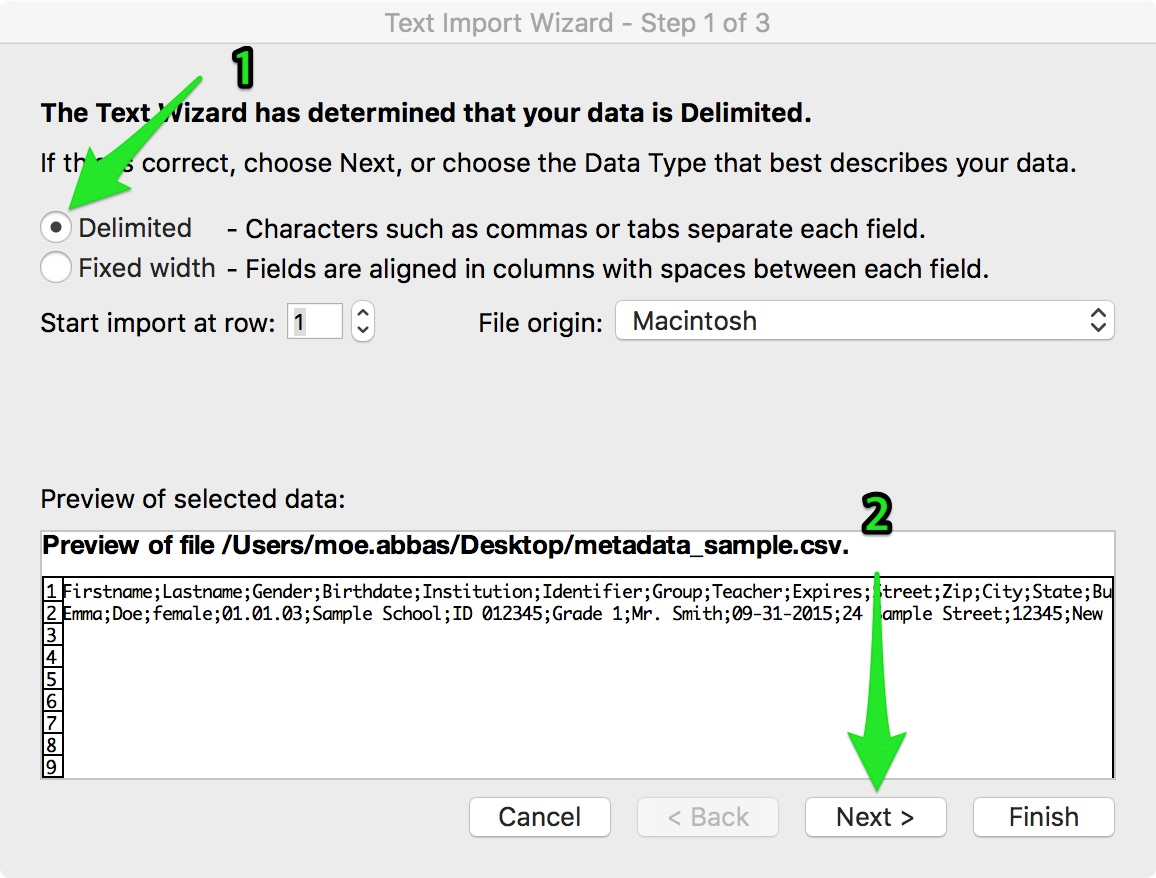Click the Finish button

[x=1044, y=817]
